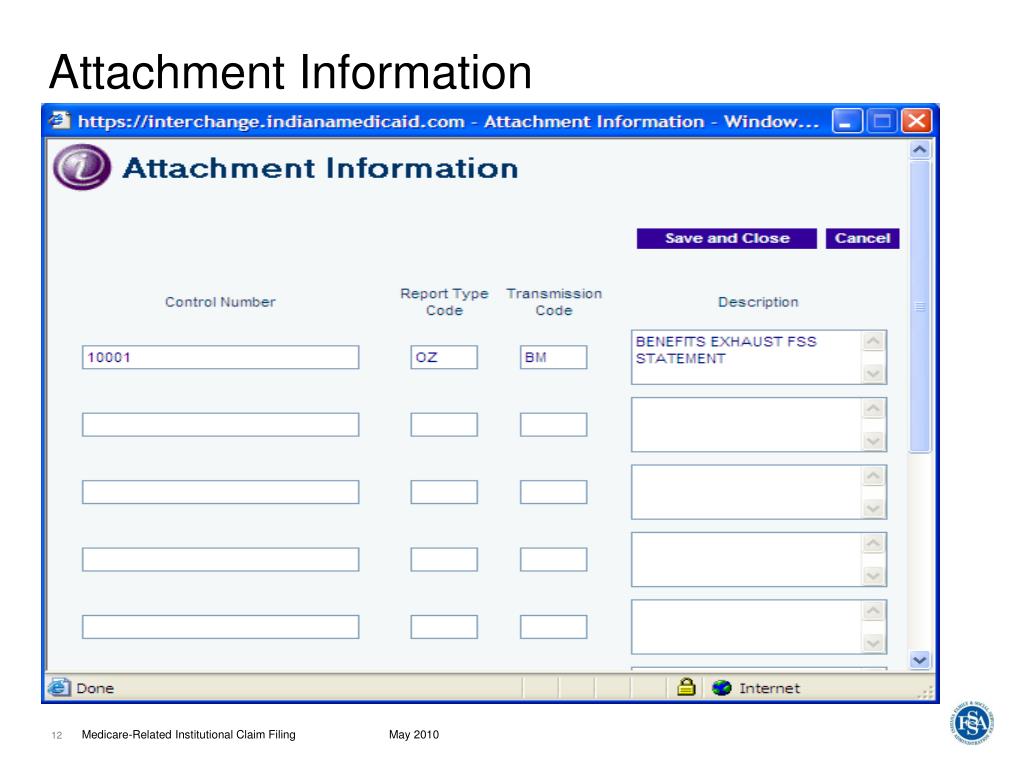
Task: Click up arrow in first Description box
Action: pyautogui.click(x=874, y=341)
